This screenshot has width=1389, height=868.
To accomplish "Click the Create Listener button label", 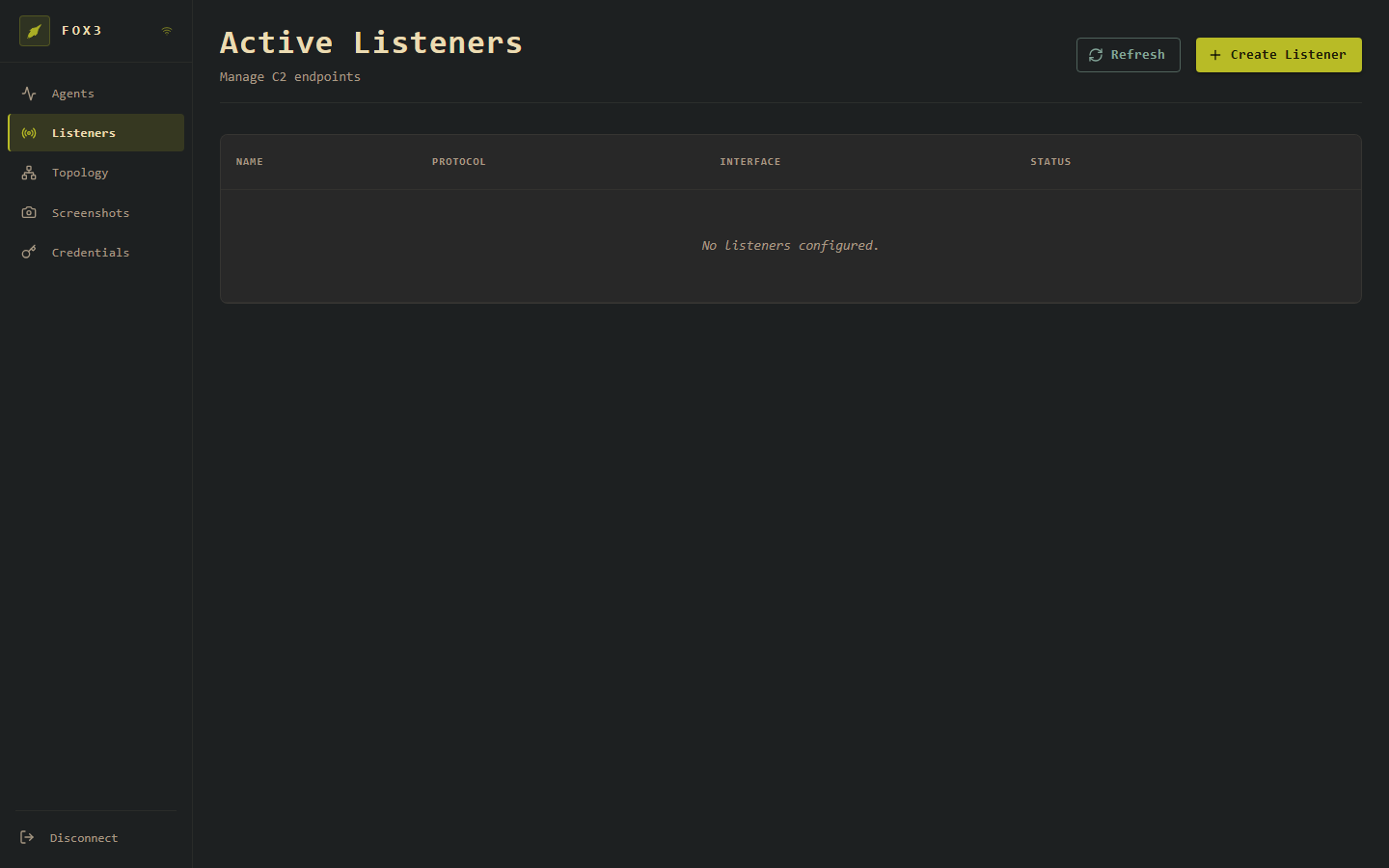I will point(1289,55).
